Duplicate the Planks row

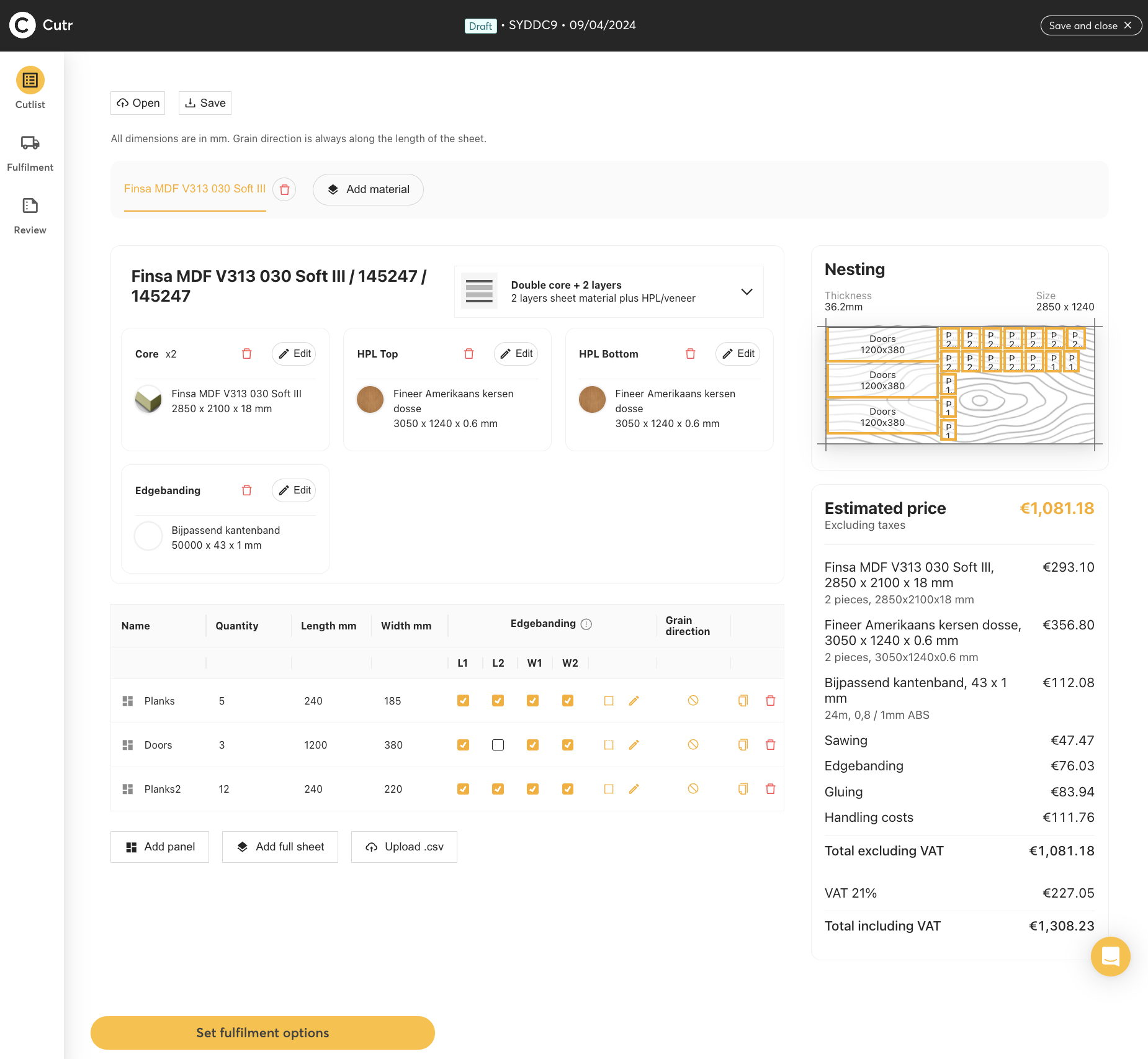(743, 701)
